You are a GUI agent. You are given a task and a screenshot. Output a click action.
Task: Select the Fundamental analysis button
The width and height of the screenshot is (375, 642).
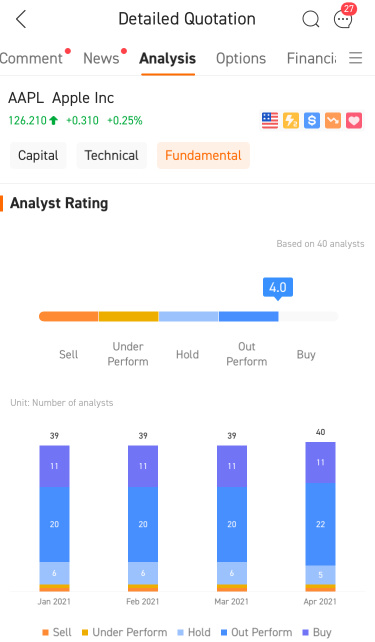tap(203, 156)
